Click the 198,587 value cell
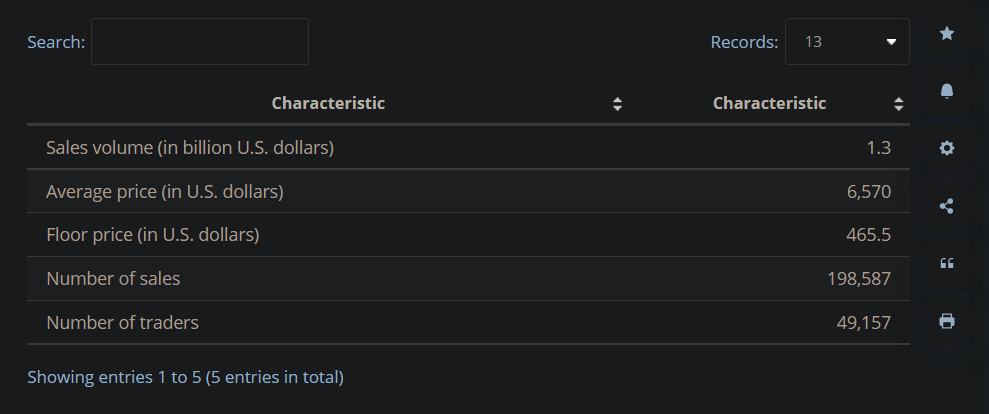This screenshot has width=989, height=414. click(859, 278)
